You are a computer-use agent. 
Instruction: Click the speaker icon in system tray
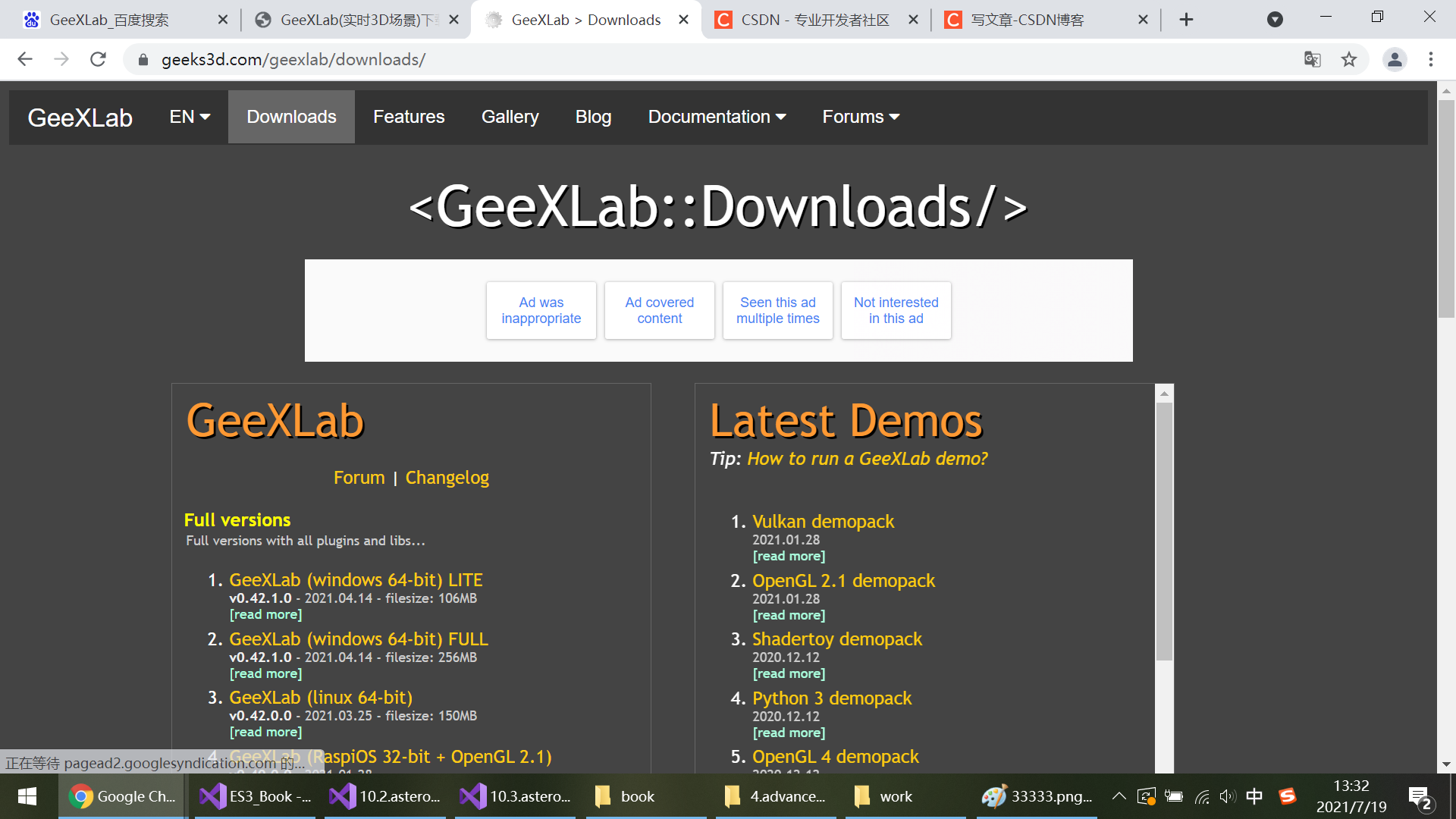pos(1228,796)
